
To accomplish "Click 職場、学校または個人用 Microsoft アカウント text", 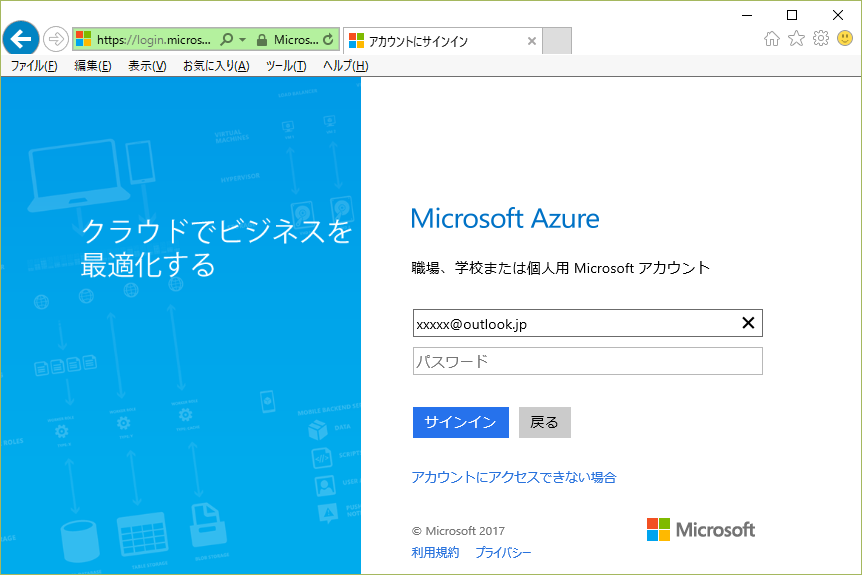I will pos(561,268).
